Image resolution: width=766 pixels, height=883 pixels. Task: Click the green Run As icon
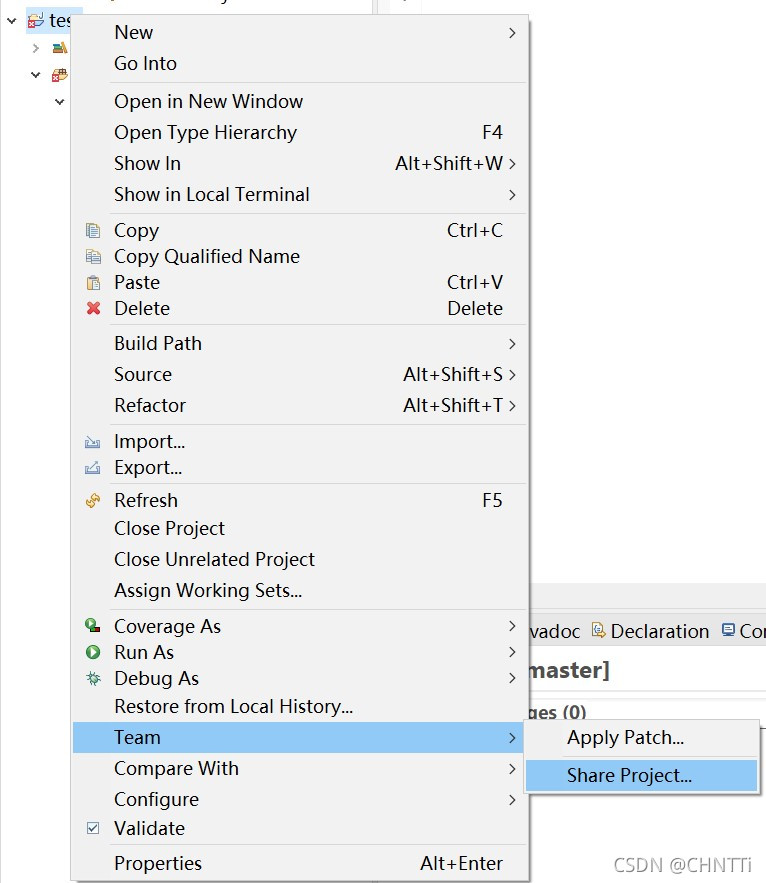coord(93,652)
